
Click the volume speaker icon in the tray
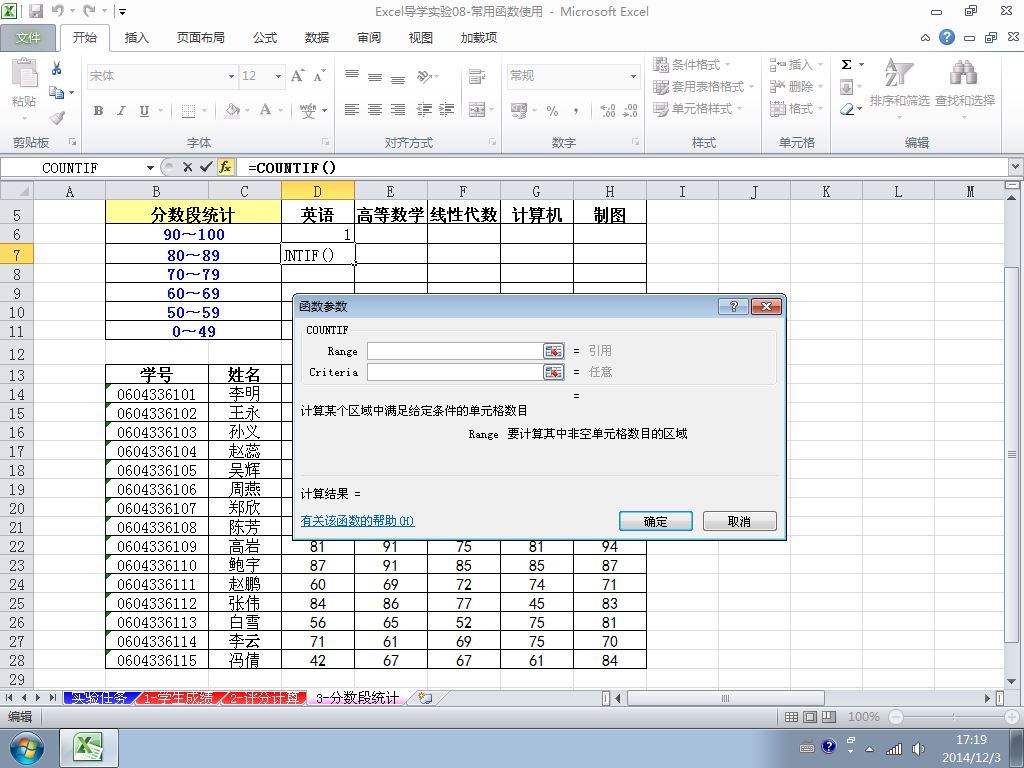click(918, 748)
